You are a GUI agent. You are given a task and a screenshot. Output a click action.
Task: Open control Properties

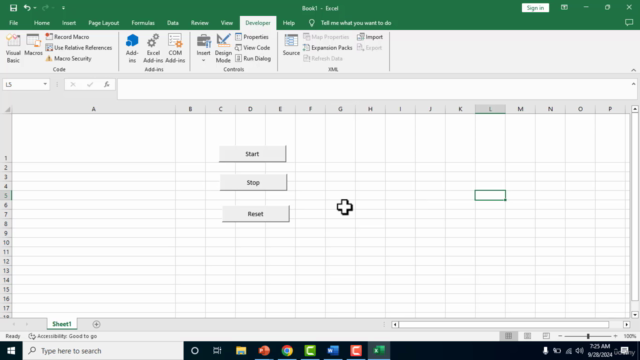[x=252, y=37]
